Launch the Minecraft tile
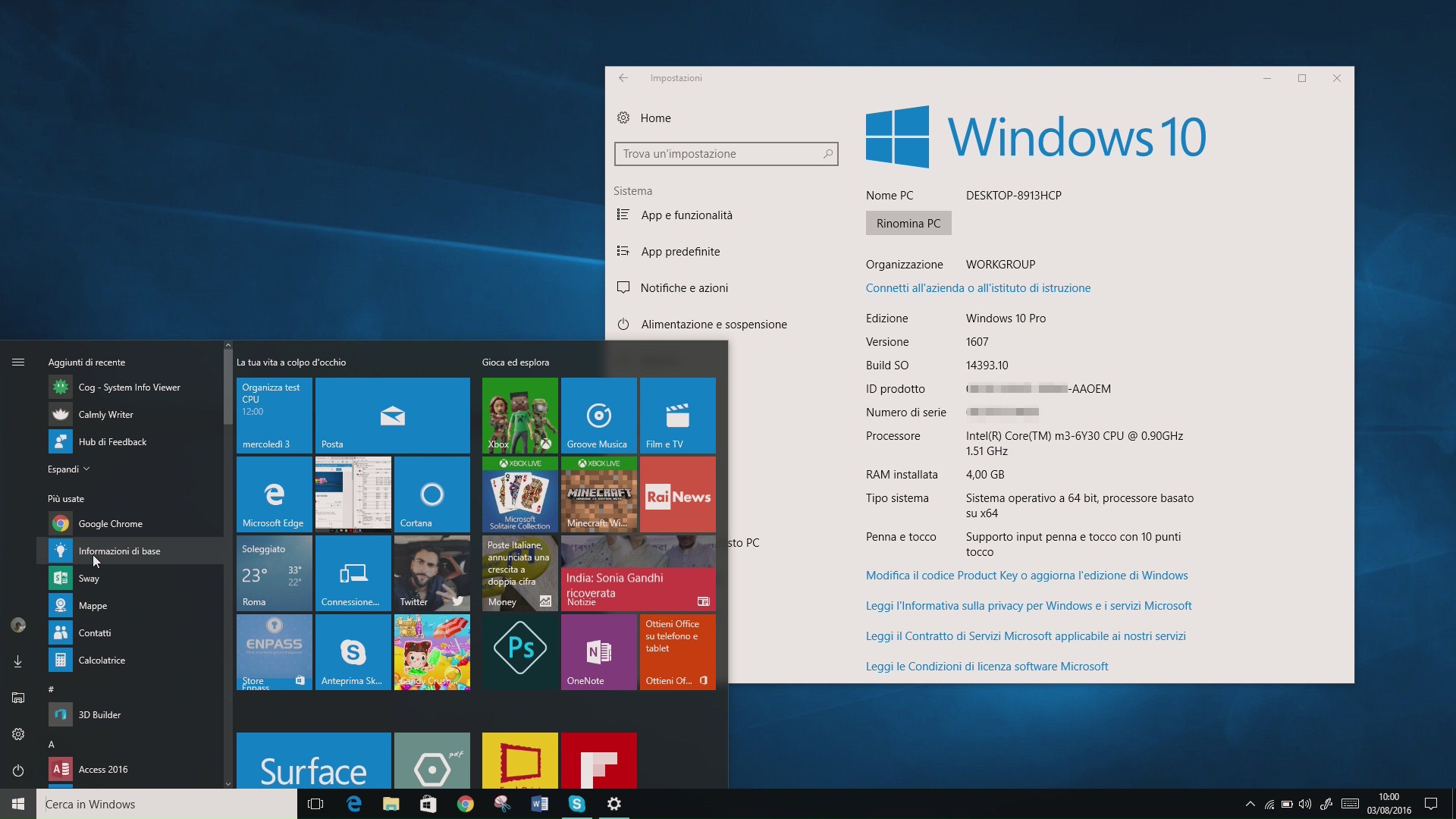 [x=599, y=494]
